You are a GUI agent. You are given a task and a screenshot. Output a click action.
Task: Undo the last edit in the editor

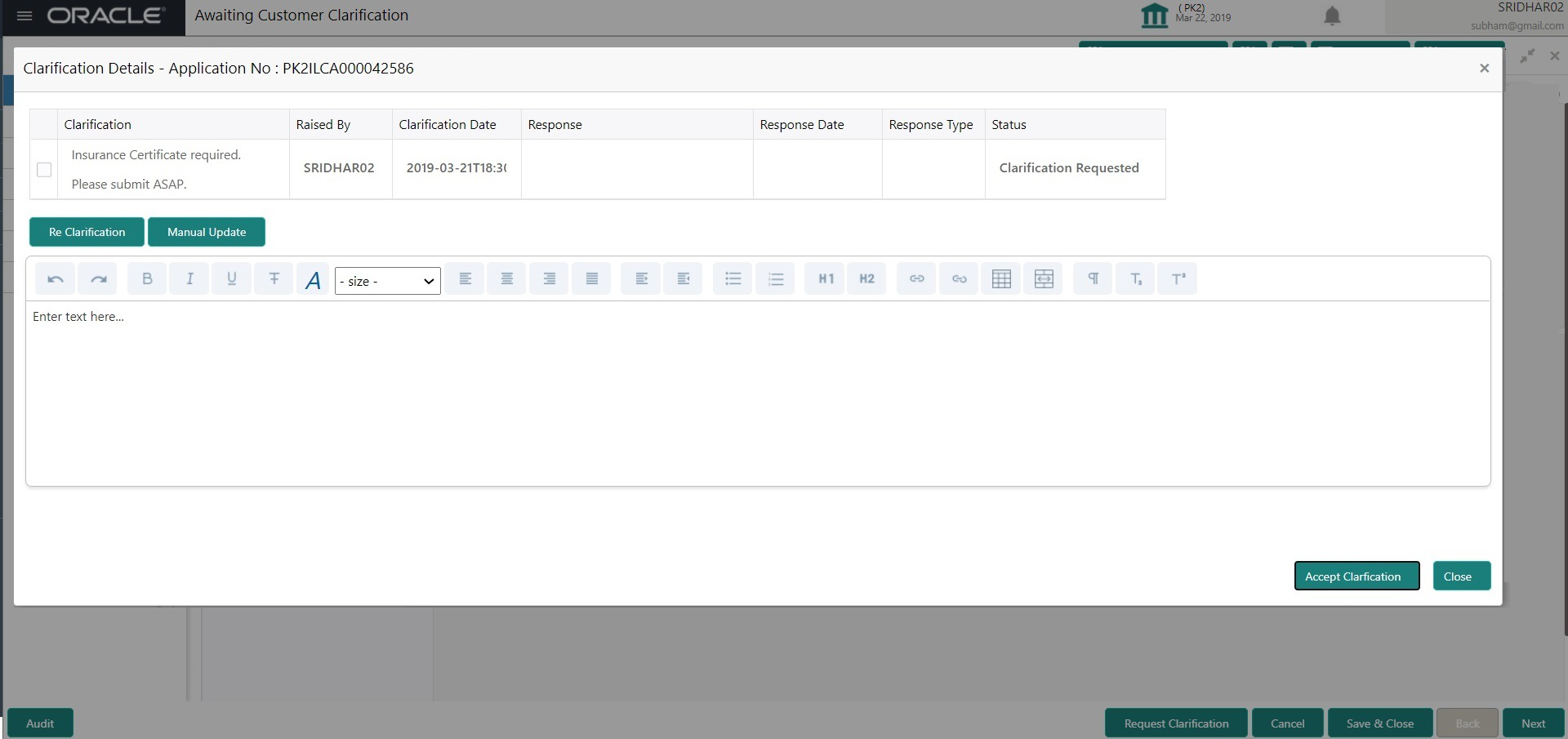[56, 279]
